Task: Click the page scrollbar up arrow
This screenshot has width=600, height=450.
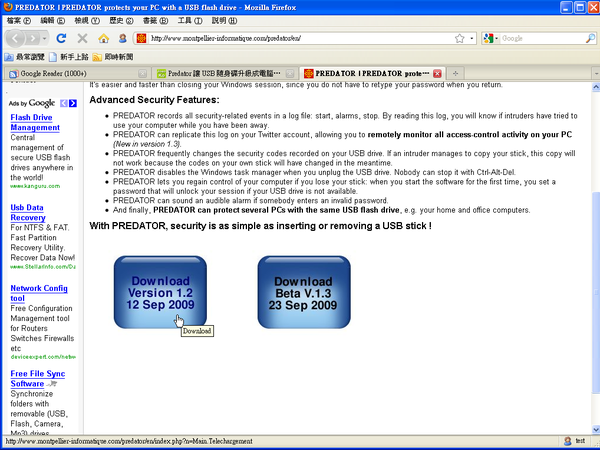Action: tap(596, 87)
